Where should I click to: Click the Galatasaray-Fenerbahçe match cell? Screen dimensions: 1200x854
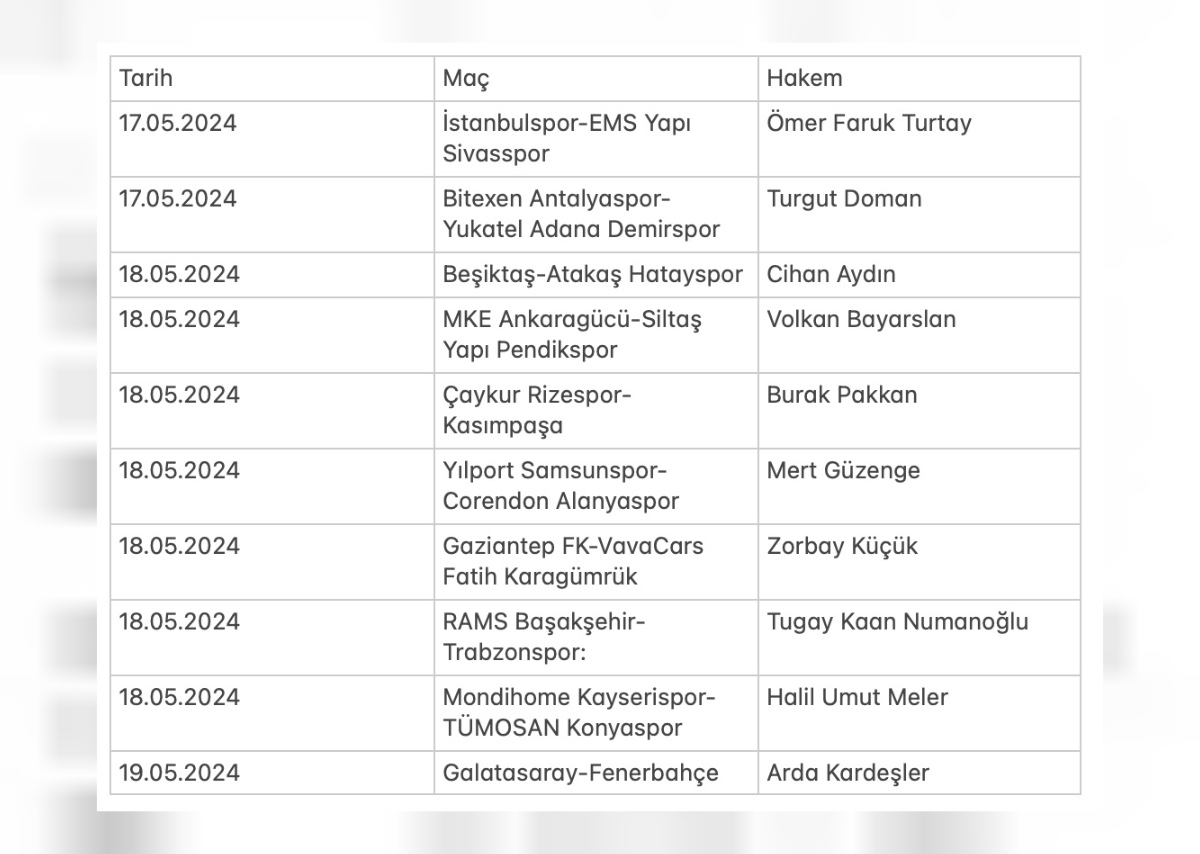(580, 773)
